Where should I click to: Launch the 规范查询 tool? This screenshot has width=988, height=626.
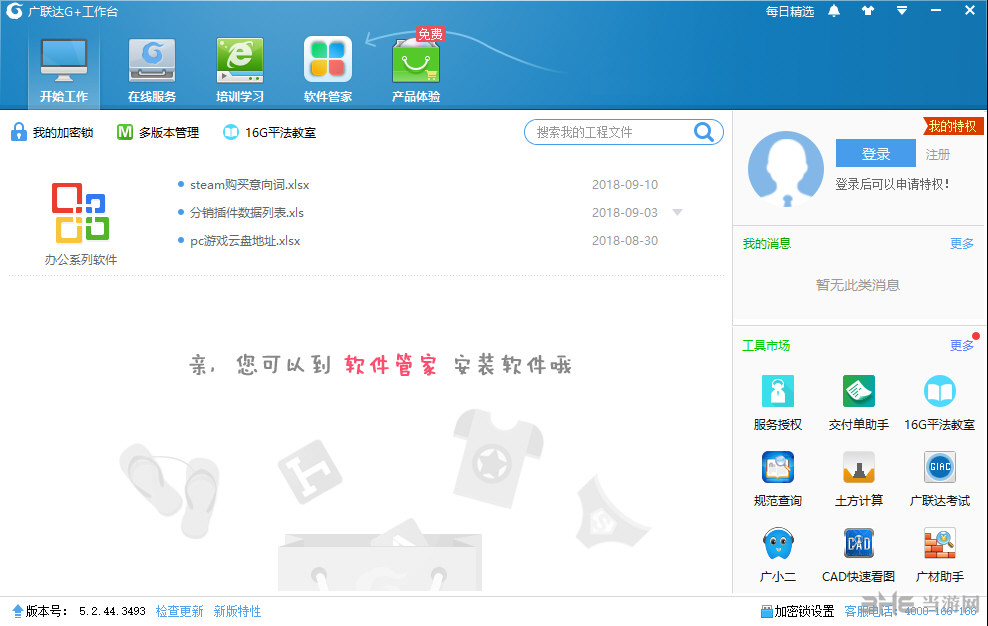[x=778, y=479]
